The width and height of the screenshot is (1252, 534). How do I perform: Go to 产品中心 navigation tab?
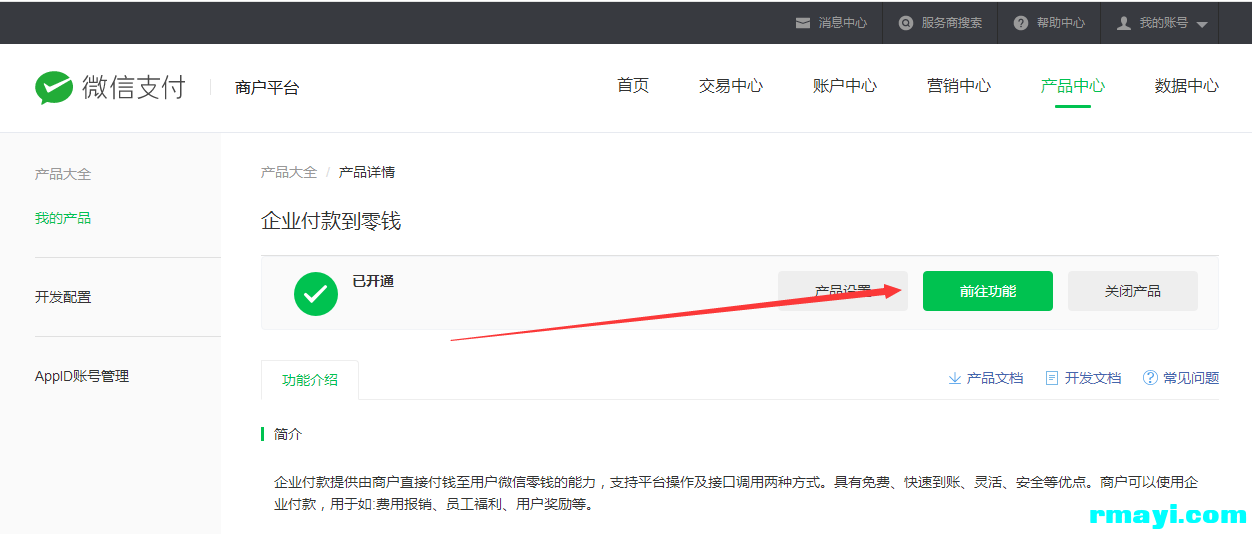[1073, 86]
